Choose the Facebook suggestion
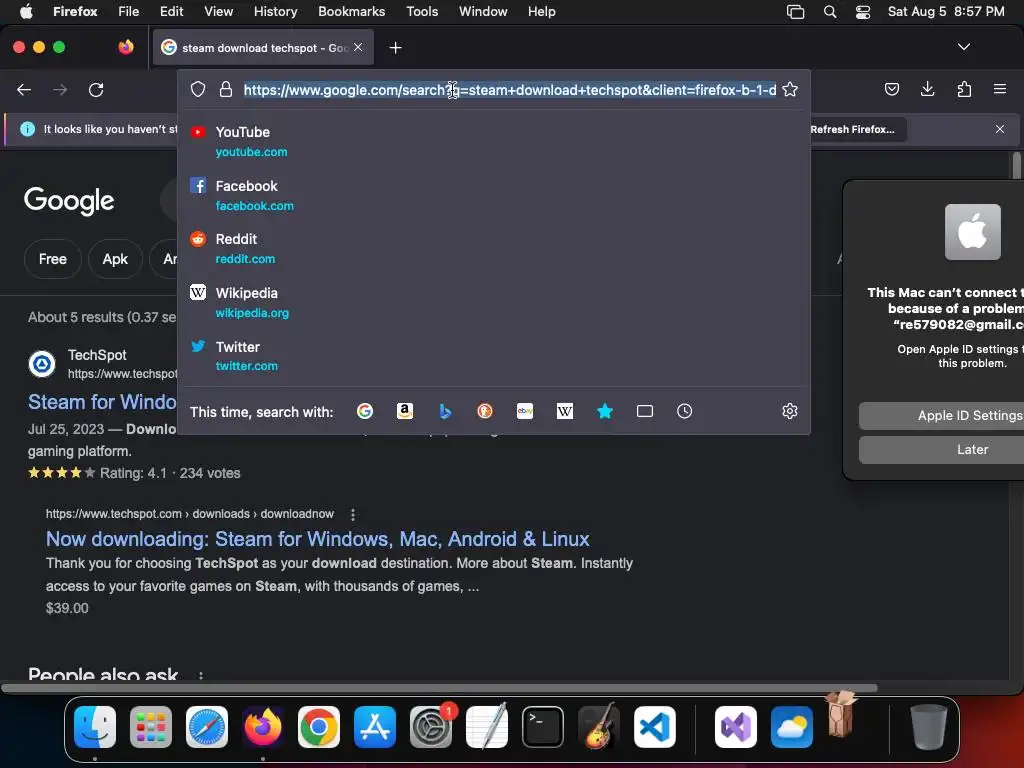This screenshot has width=1024, height=768. coord(494,195)
